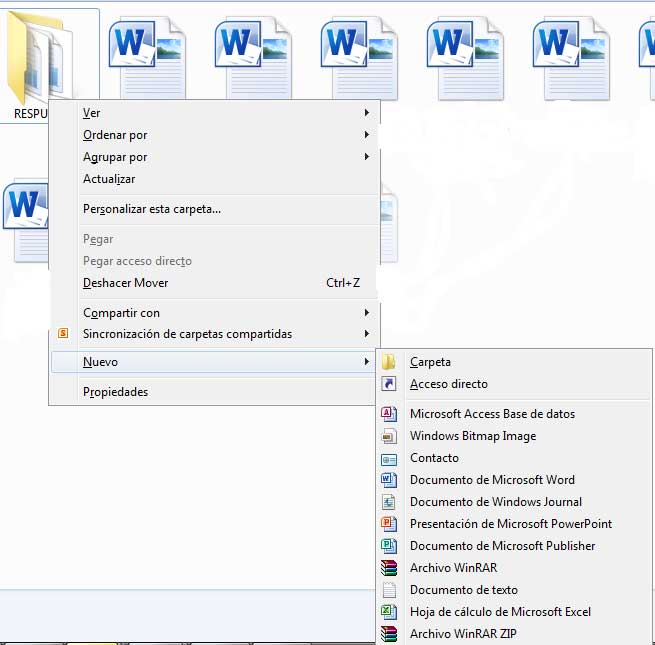Create a new Contacto
655x645 pixels.
[x=514, y=458]
